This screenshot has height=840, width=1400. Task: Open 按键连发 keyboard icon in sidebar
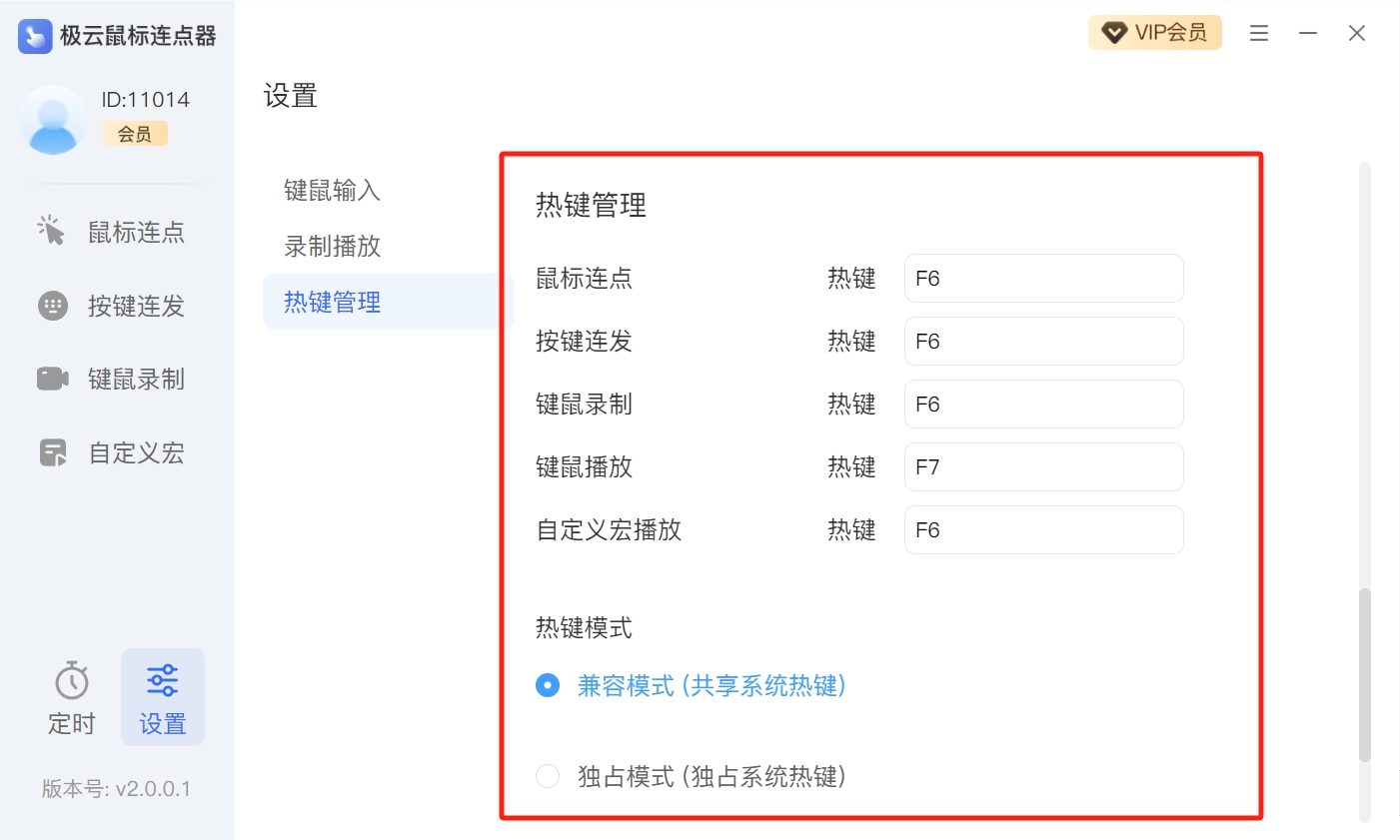[x=52, y=306]
